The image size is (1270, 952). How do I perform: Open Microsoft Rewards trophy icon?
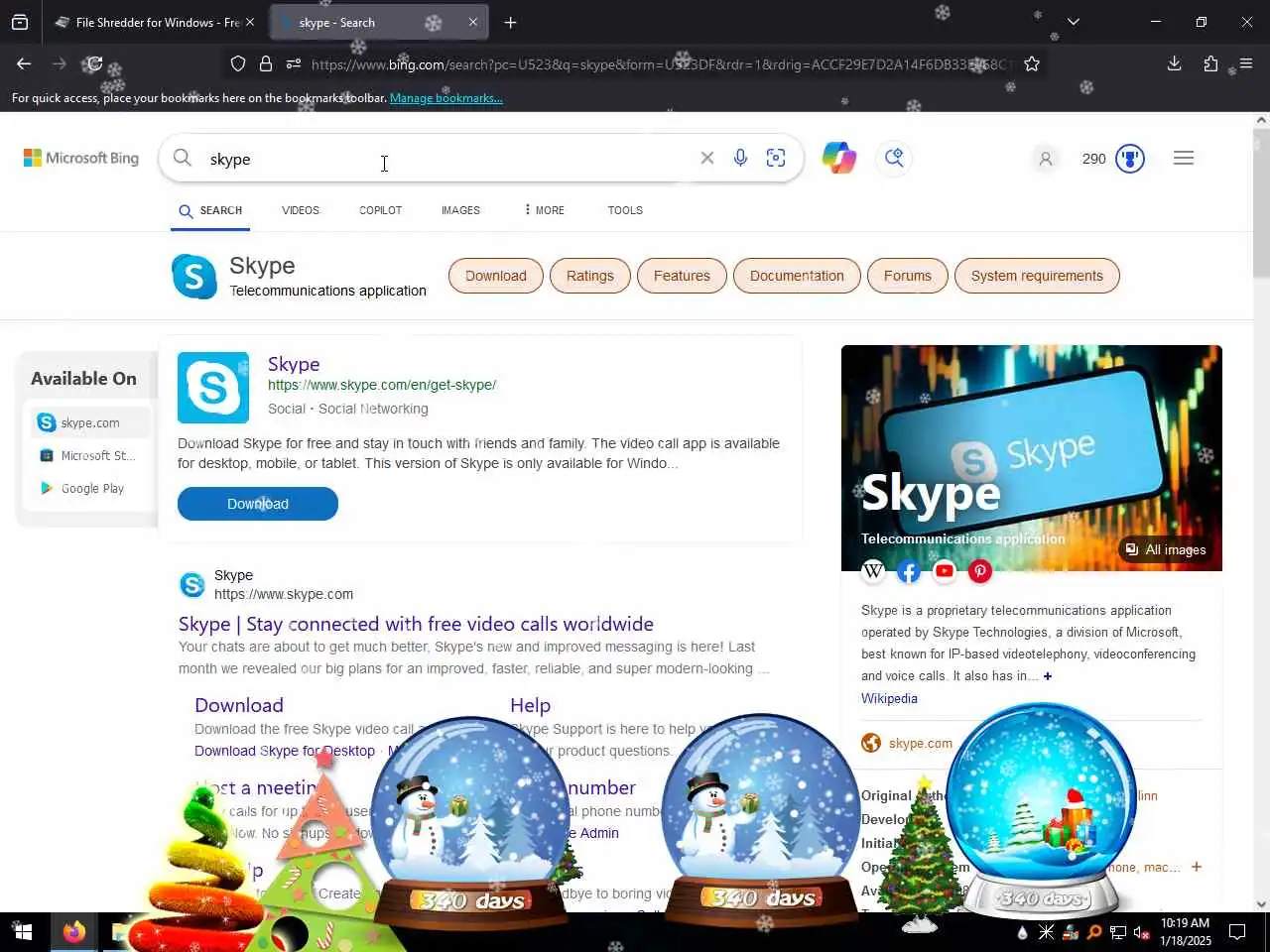(1130, 159)
